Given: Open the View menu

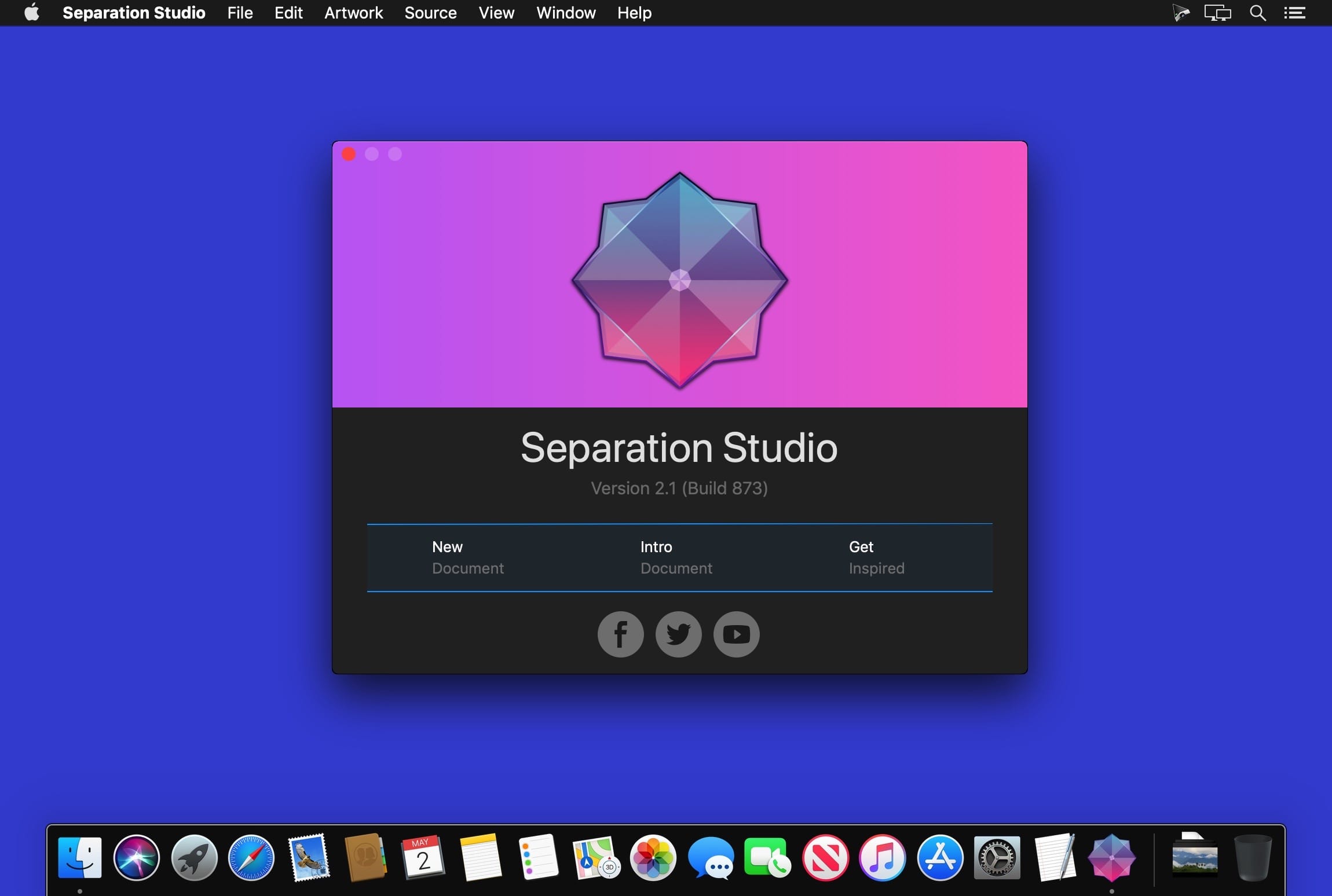Looking at the screenshot, I should click(496, 13).
